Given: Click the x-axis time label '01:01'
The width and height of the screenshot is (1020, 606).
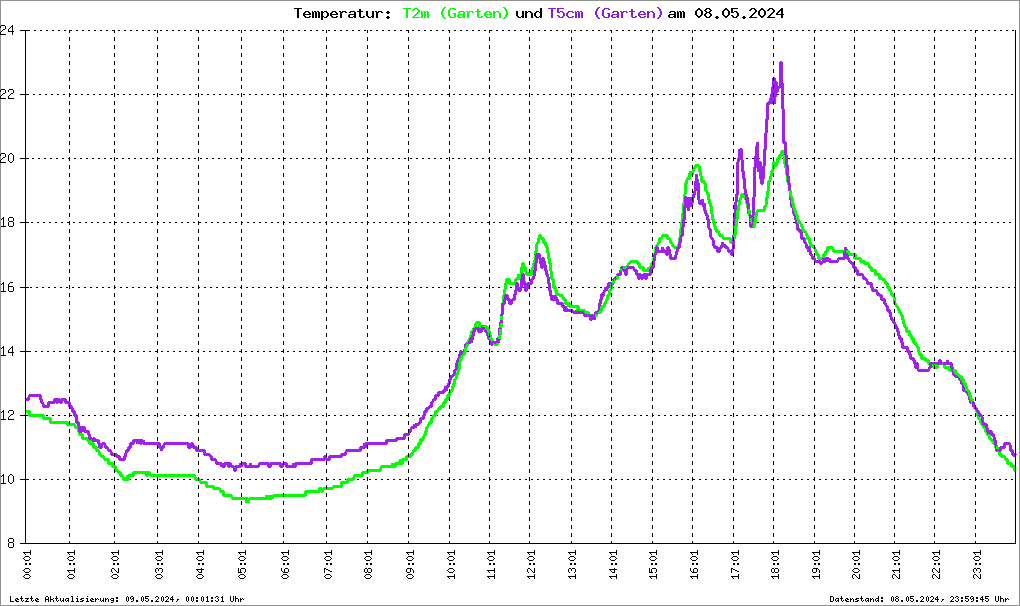Looking at the screenshot, I should click(x=71, y=564).
